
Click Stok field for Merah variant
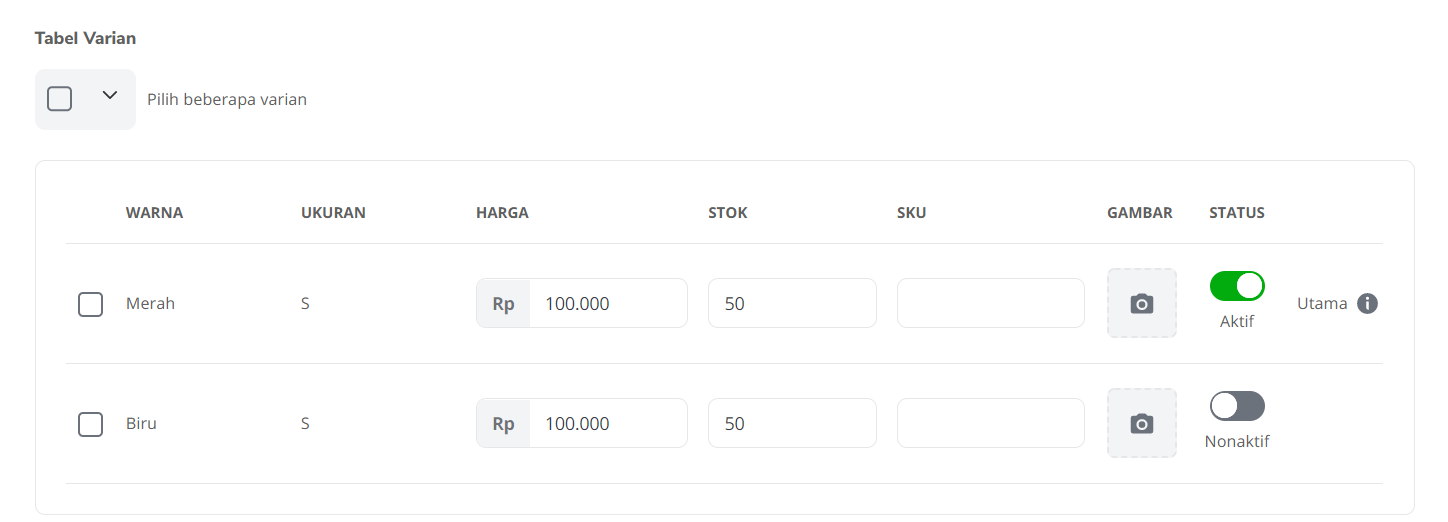791,303
